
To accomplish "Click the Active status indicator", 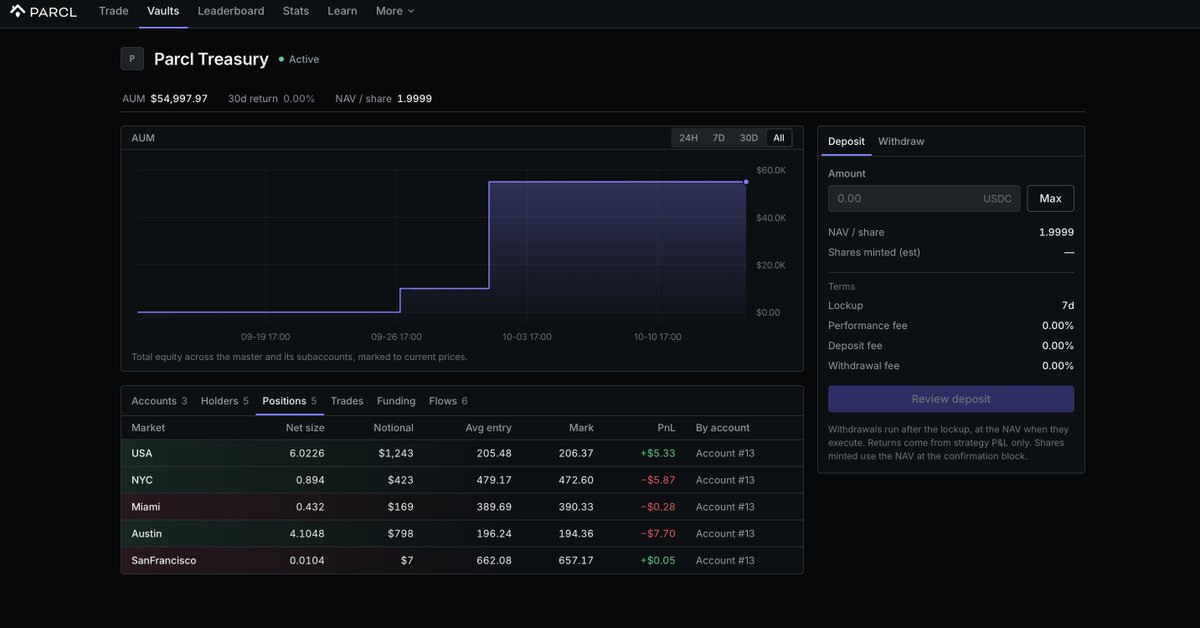I will pyautogui.click(x=299, y=59).
